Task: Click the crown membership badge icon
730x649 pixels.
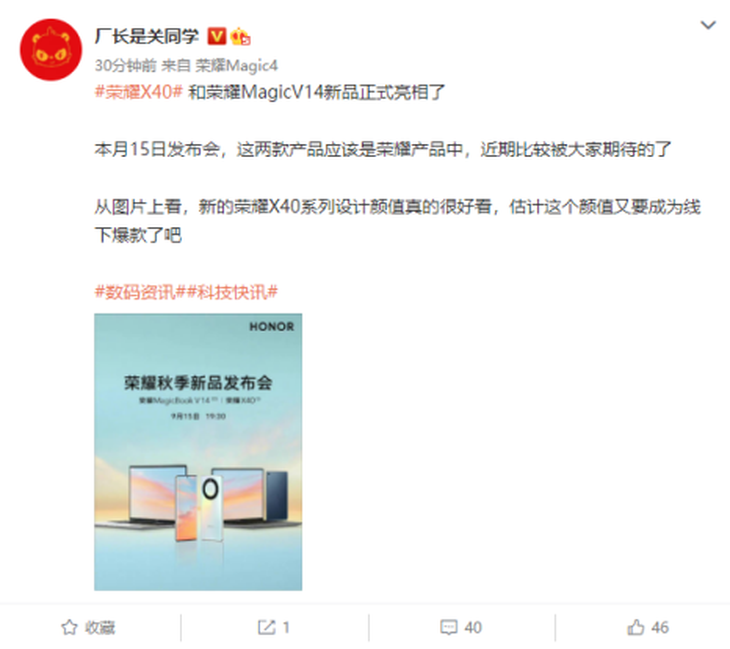Action: click(240, 36)
